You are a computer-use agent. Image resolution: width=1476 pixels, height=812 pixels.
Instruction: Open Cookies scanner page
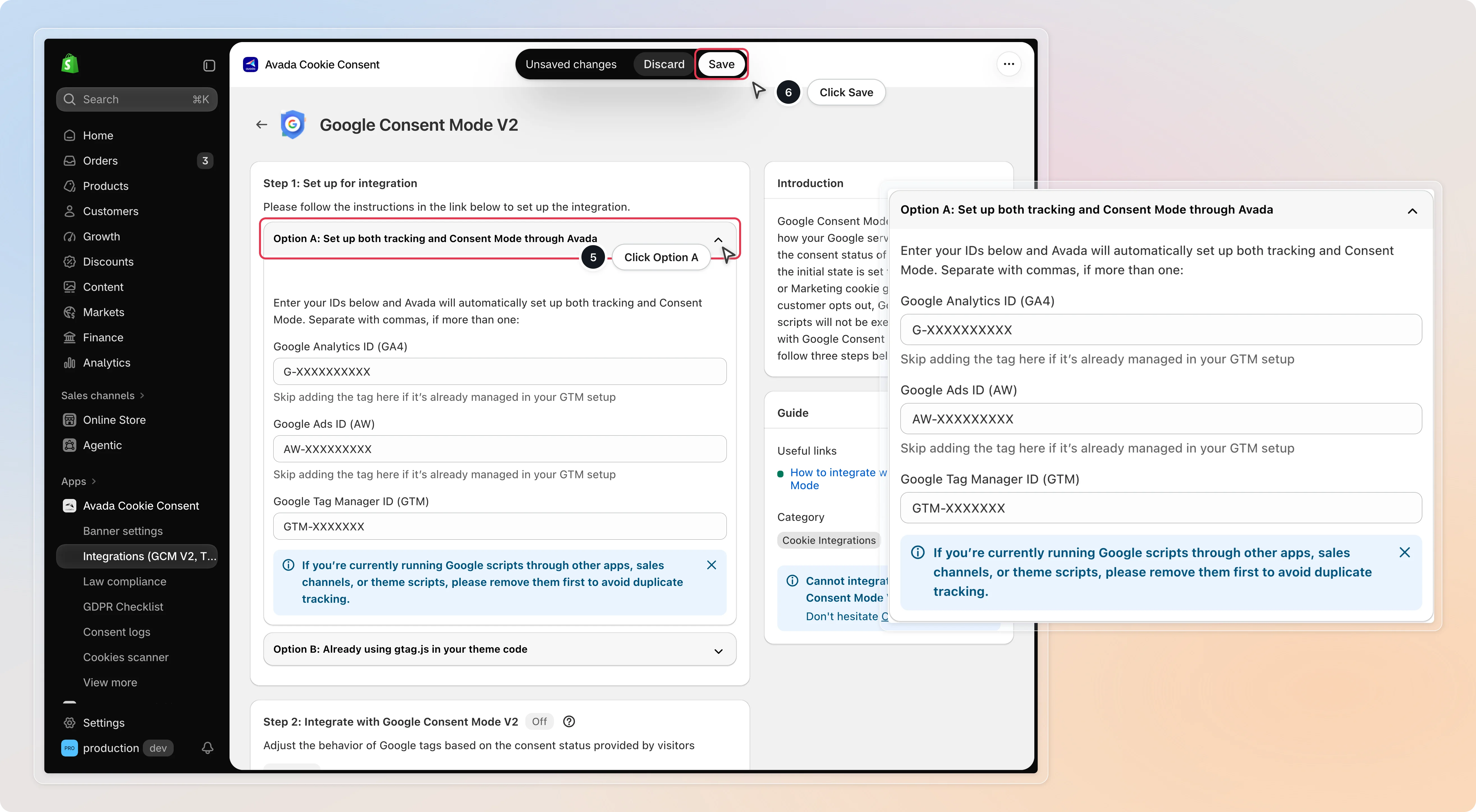point(125,657)
